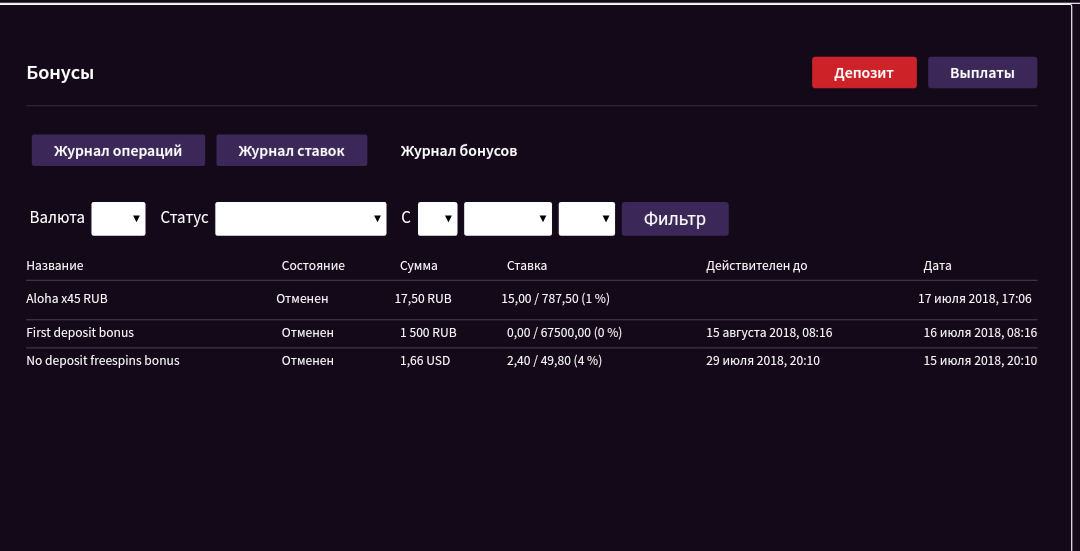Click the Действителен до column header
Screen dimensions: 1080x551
(x=756, y=265)
